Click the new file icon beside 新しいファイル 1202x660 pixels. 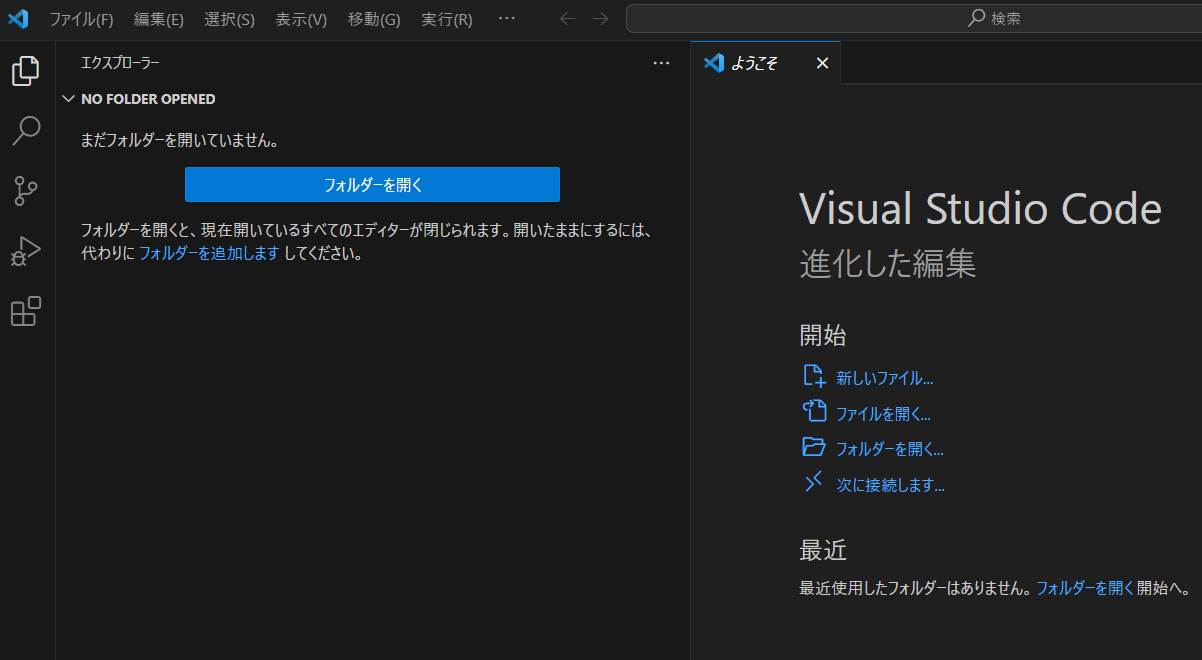(x=814, y=375)
